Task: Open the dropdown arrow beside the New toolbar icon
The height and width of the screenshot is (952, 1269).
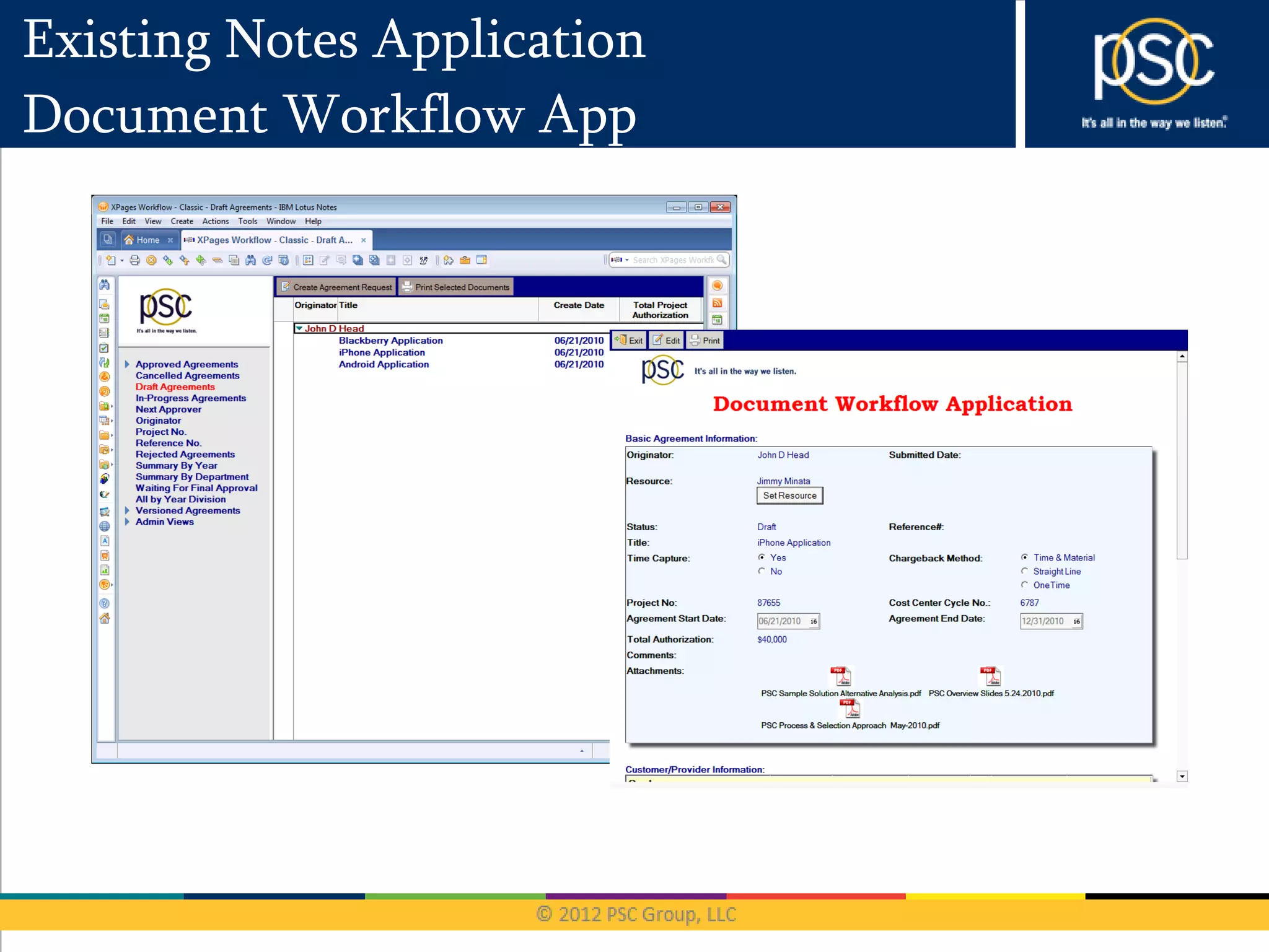Action: click(122, 260)
